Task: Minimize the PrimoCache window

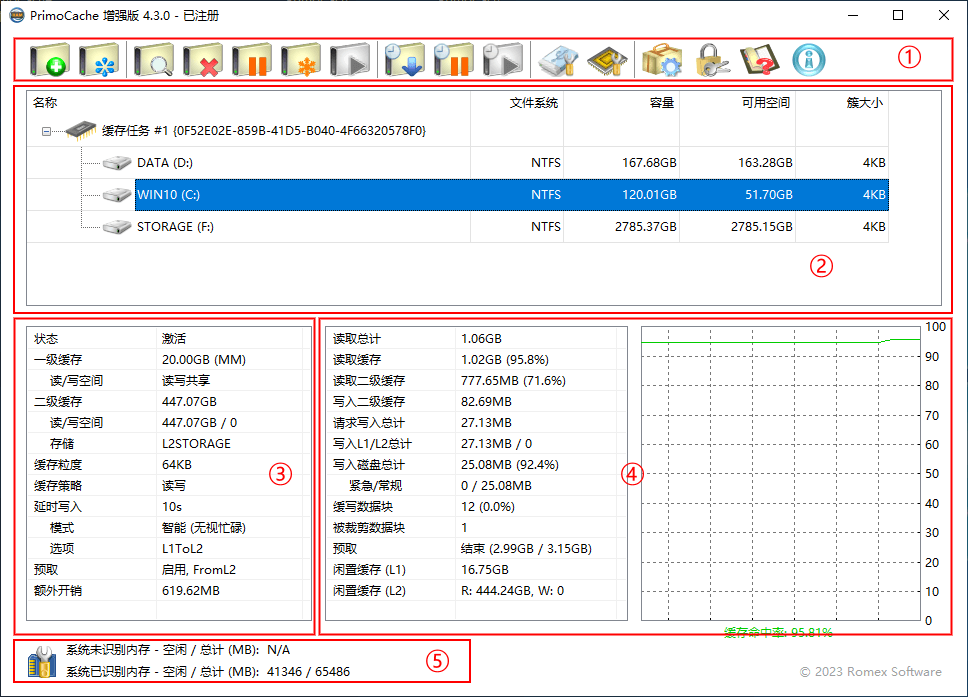Action: (853, 15)
